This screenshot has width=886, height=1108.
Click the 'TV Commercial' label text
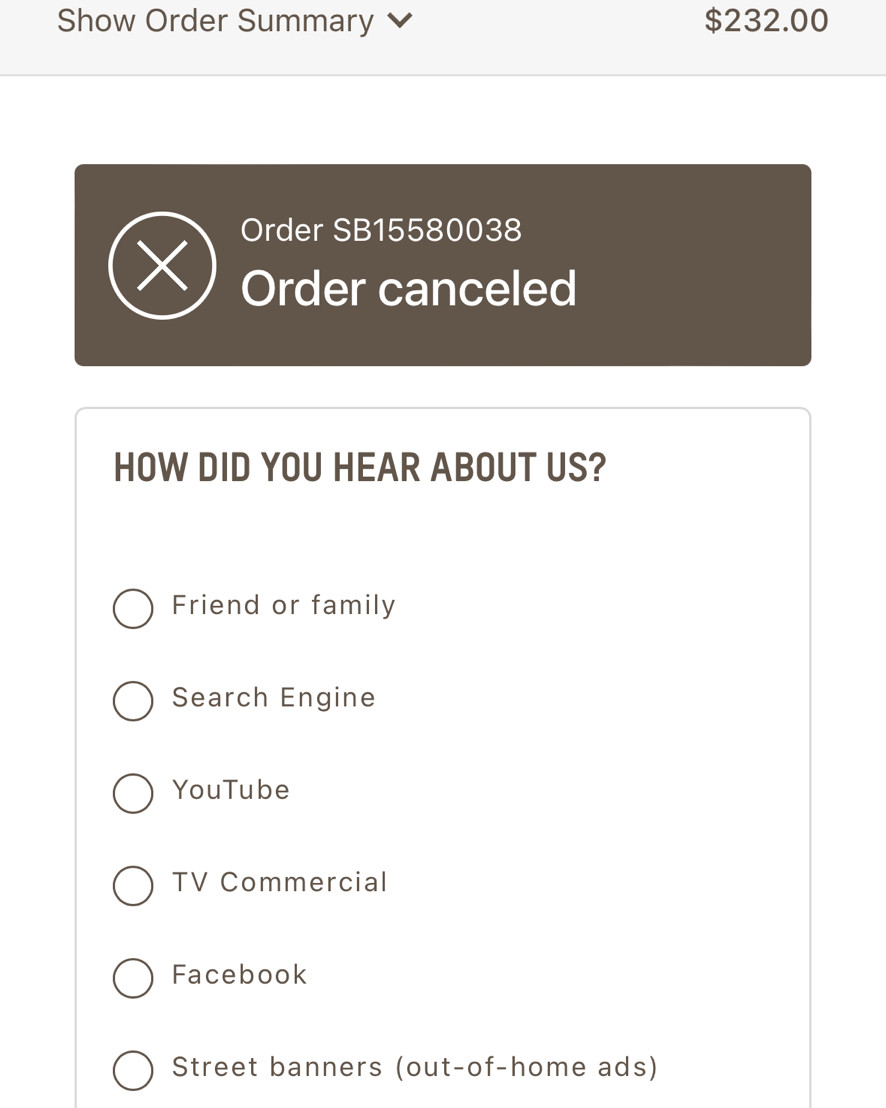(x=280, y=883)
